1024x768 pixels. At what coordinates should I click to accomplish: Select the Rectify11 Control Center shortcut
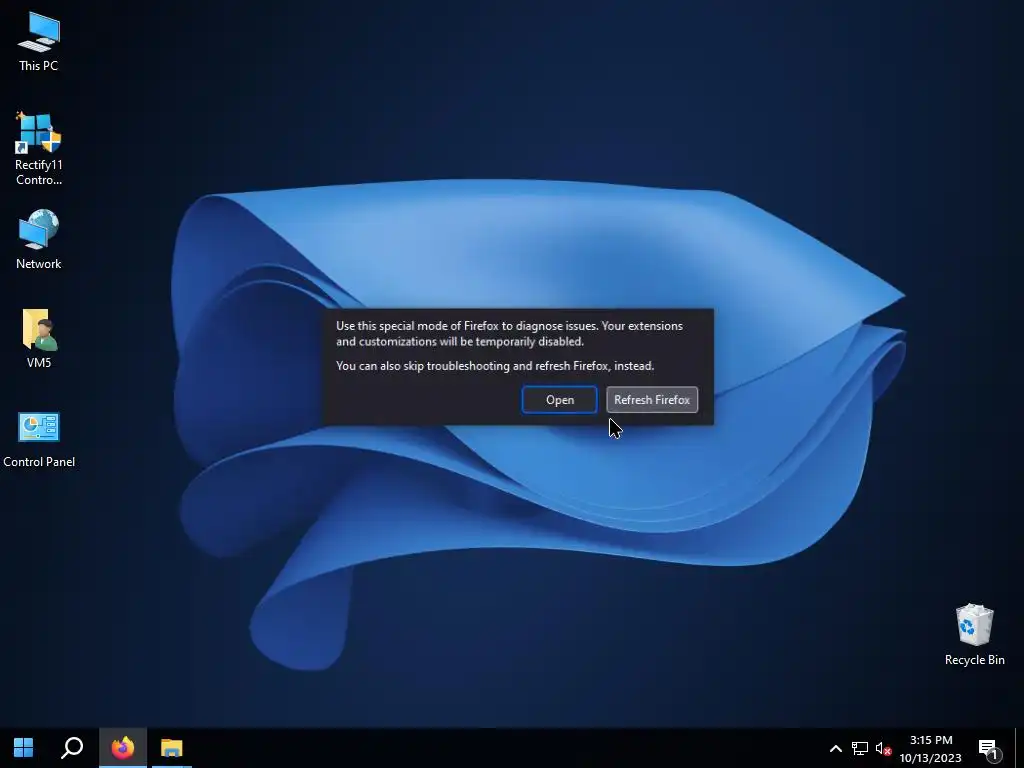pos(39,150)
